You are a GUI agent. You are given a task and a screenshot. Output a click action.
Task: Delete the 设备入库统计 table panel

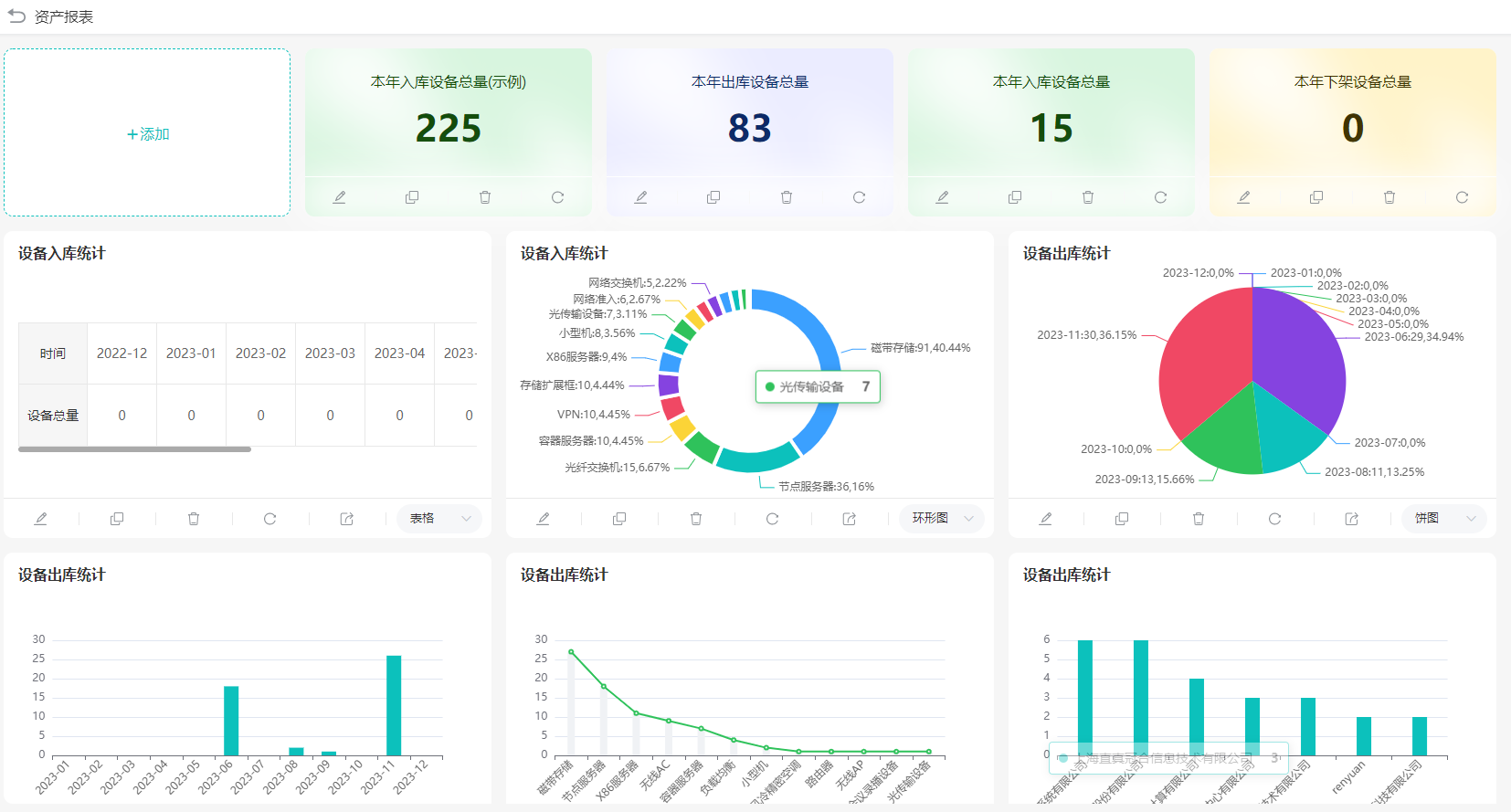194,519
